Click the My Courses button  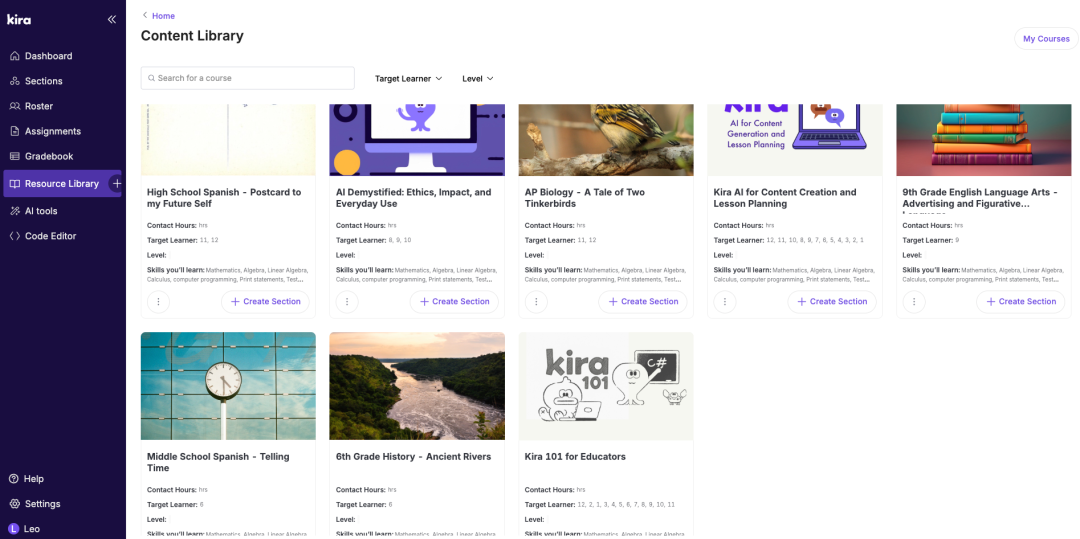pyautogui.click(x=1046, y=39)
